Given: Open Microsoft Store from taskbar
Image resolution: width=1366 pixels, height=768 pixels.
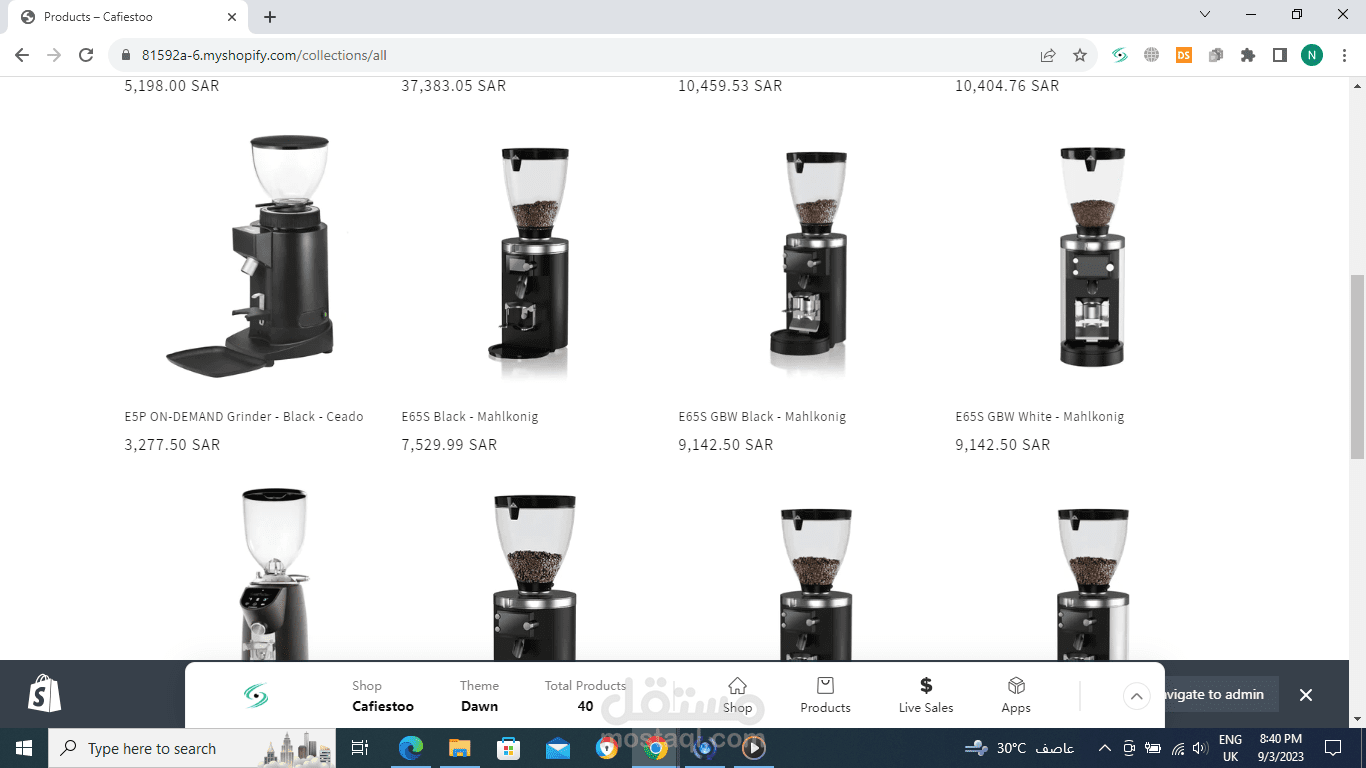Looking at the screenshot, I should pyautogui.click(x=509, y=748).
